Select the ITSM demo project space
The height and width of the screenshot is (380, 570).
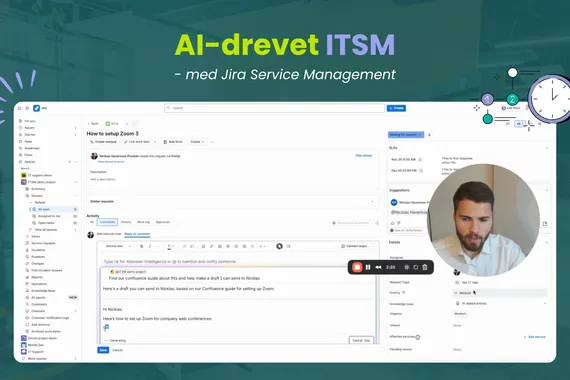point(42,182)
